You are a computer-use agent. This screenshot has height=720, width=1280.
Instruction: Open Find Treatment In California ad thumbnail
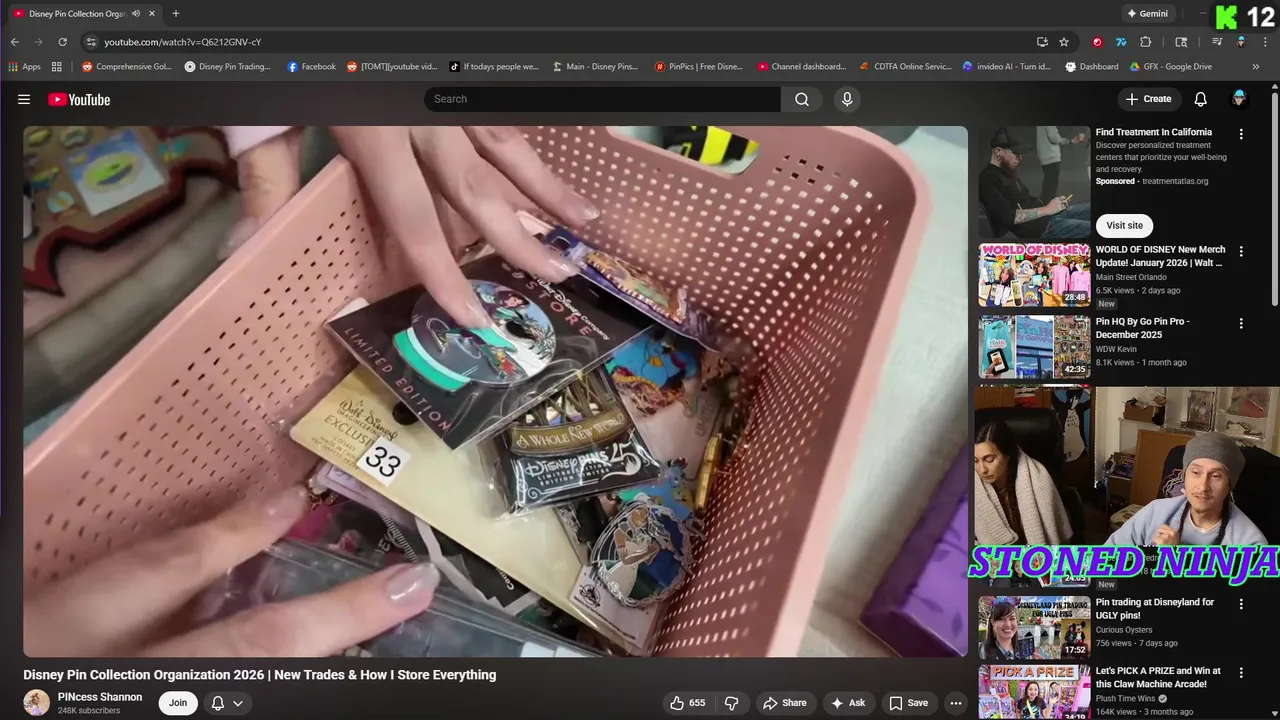coord(1034,182)
